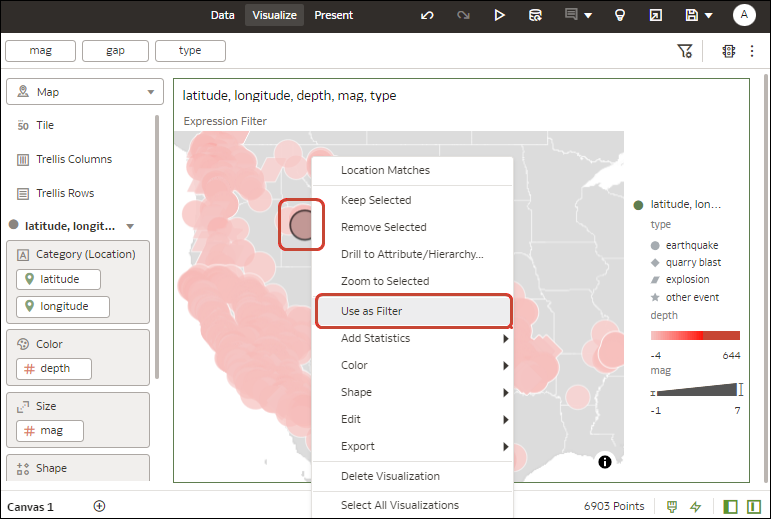Choose Use as Filter menu item
The width and height of the screenshot is (771, 519).
pyautogui.click(x=413, y=311)
